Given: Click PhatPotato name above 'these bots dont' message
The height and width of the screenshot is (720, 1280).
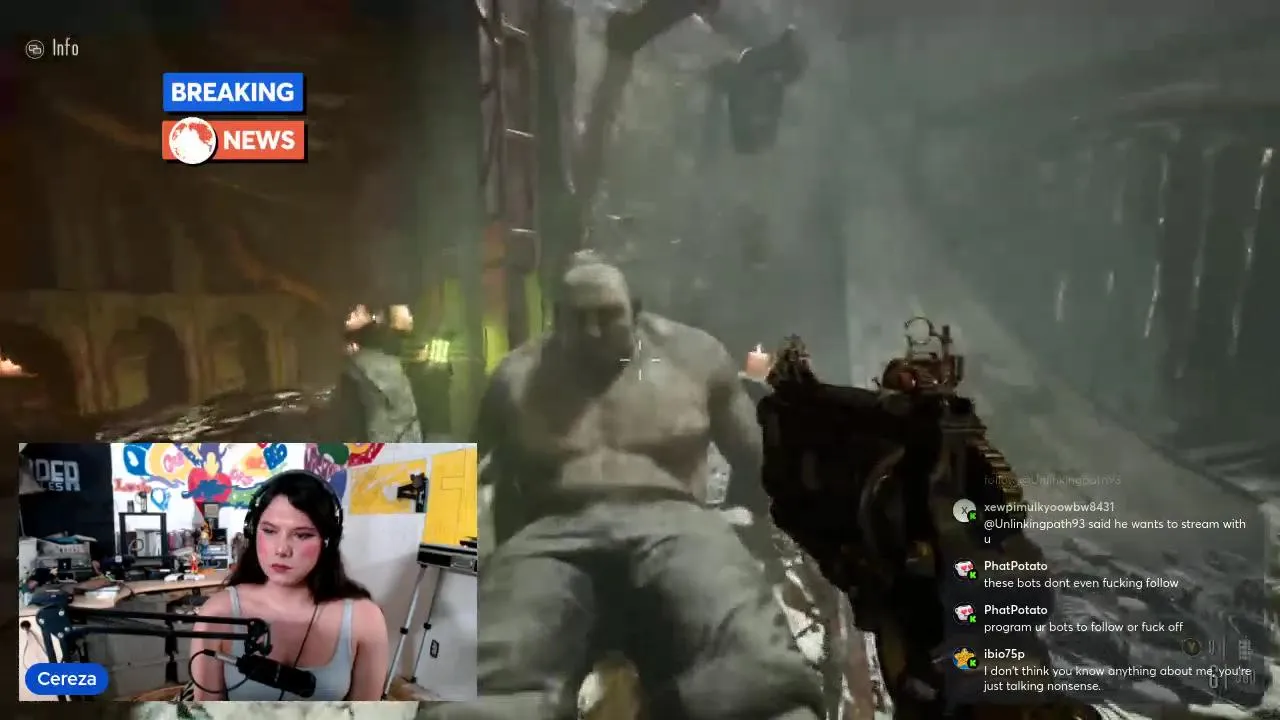Looking at the screenshot, I should click(1016, 566).
